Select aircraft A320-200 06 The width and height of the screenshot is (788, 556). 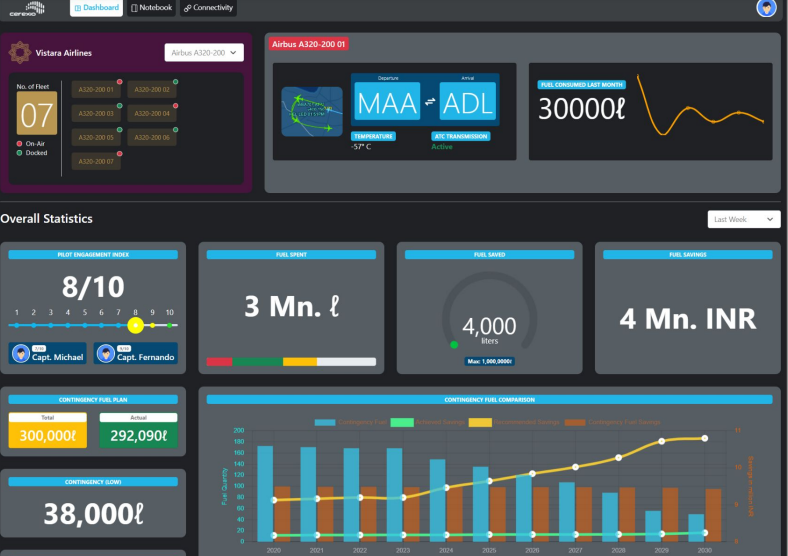click(x=152, y=137)
